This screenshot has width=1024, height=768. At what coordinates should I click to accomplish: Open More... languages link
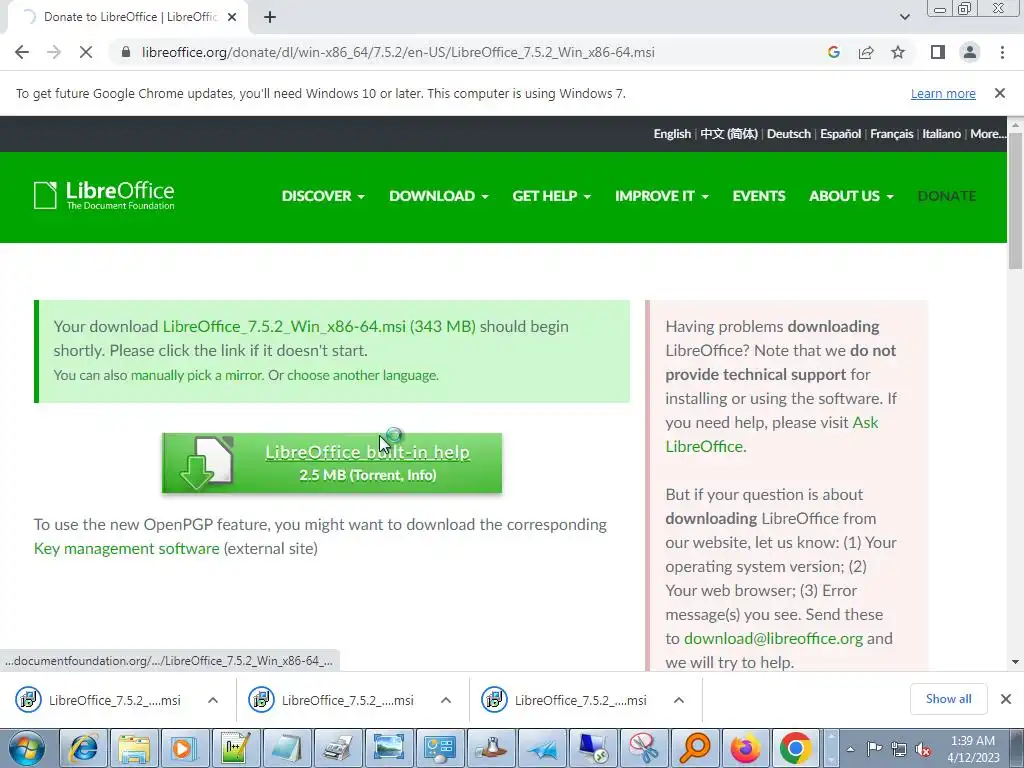[987, 134]
